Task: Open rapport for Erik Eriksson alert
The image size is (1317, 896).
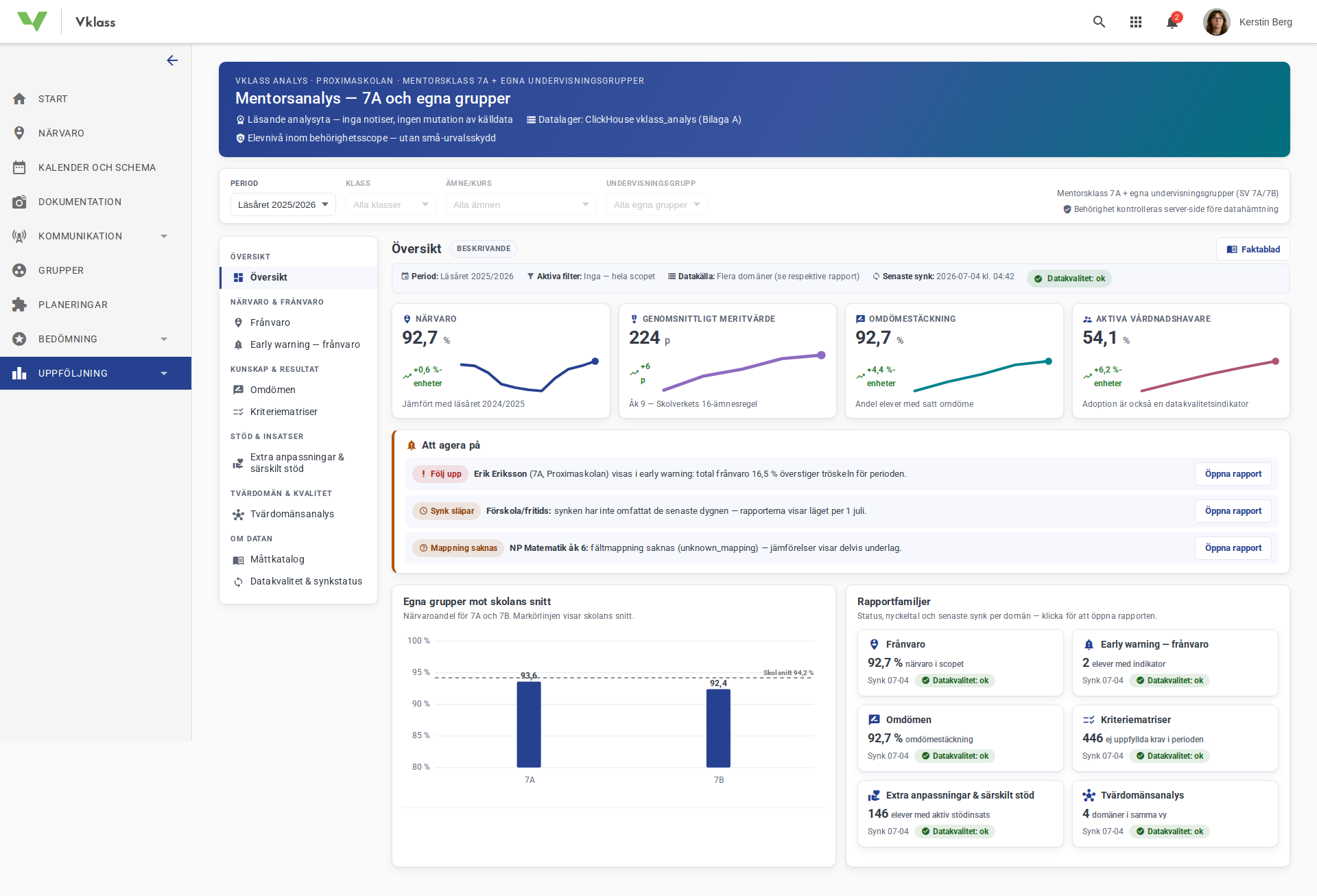Action: [1233, 474]
